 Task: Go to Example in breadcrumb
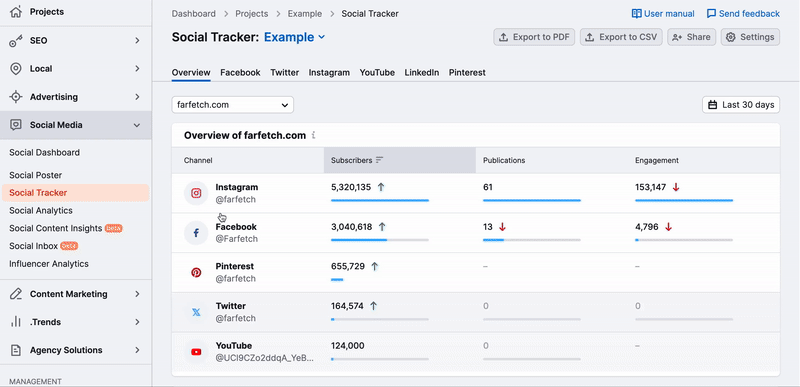point(305,14)
